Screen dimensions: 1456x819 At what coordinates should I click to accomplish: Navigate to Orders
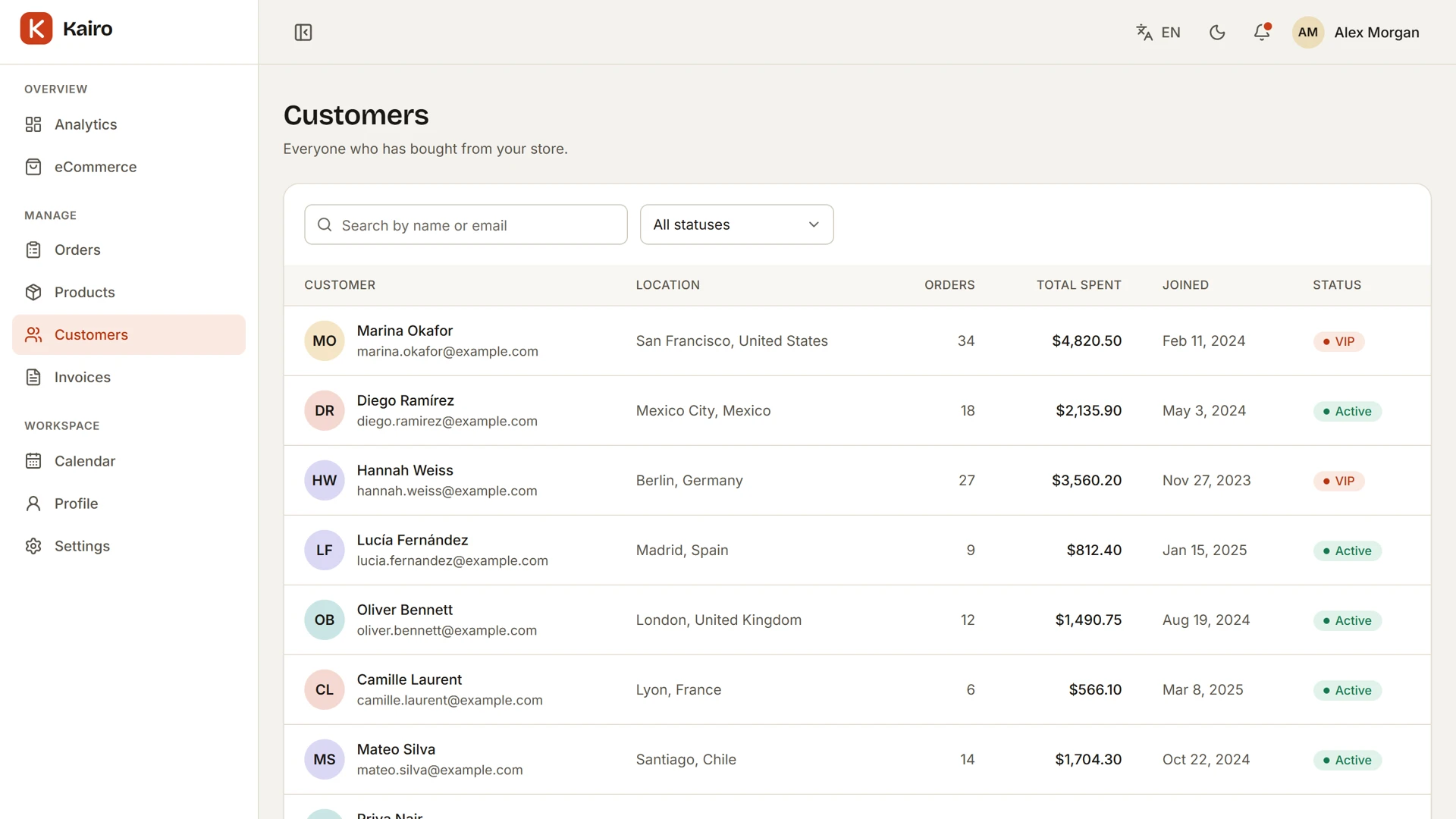129,250
